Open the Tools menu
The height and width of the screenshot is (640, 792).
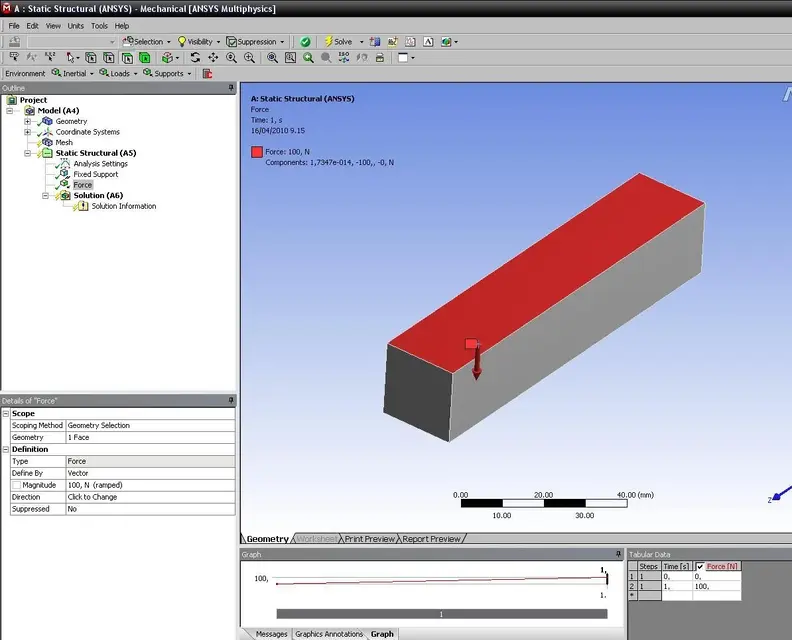[x=99, y=26]
